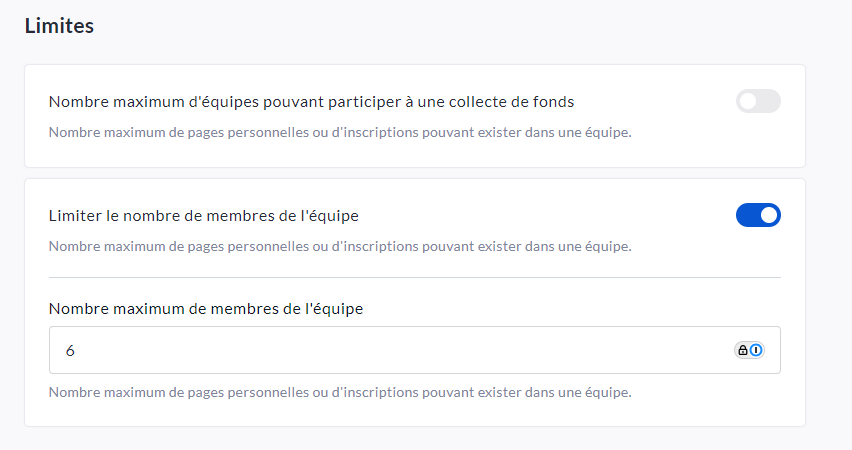852x450 pixels.
Task: Click the knob of the grey disabled toggle
Action: 748,101
